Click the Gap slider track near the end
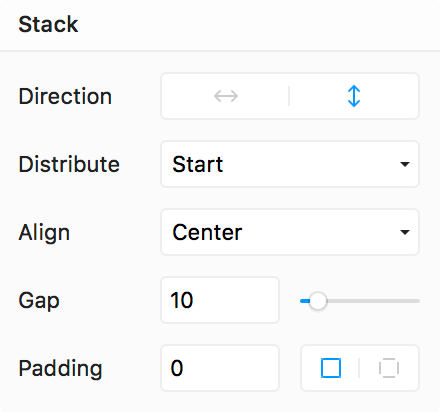 [x=412, y=301]
